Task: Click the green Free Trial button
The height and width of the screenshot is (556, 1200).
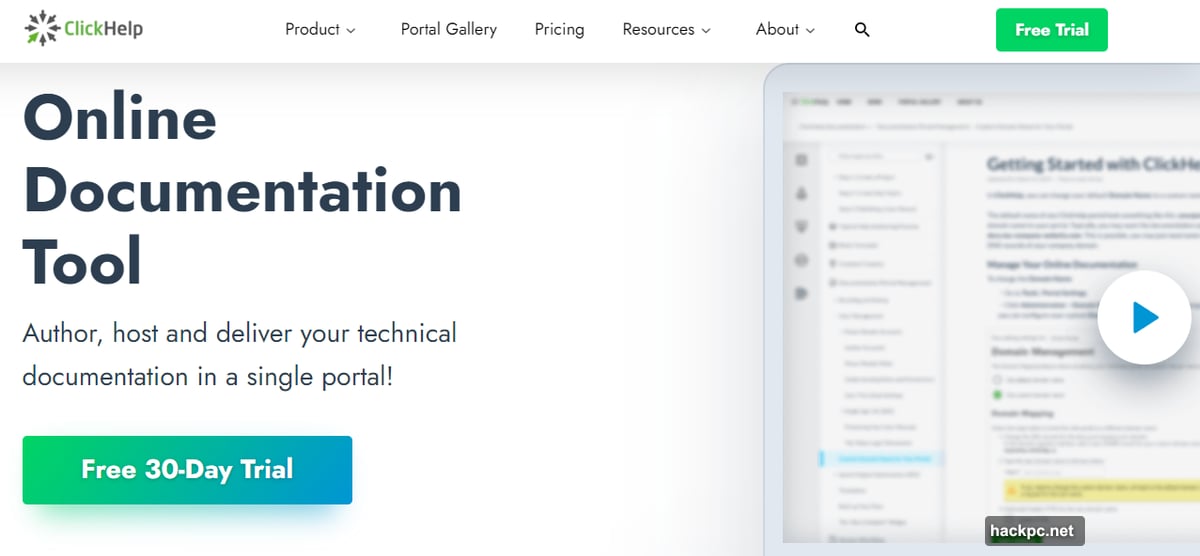Action: (1051, 30)
